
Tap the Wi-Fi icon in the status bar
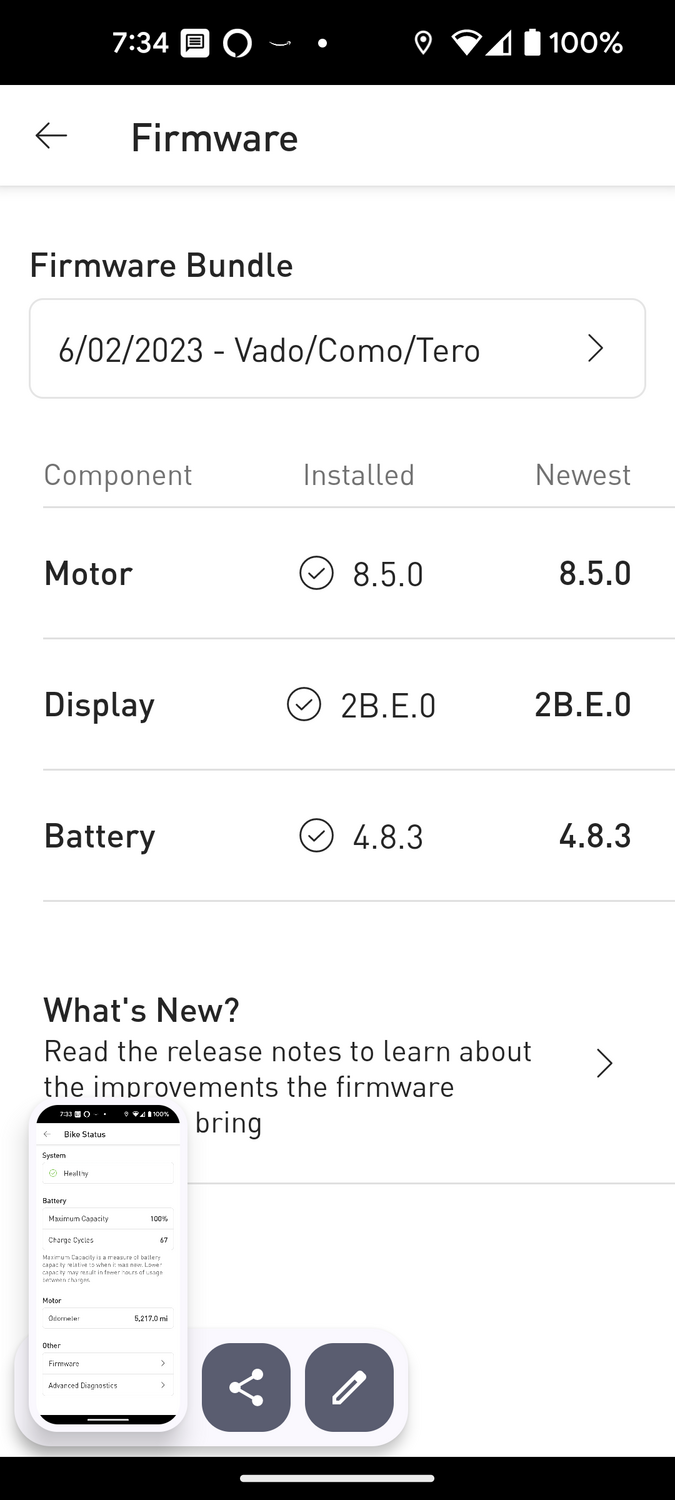click(x=466, y=43)
